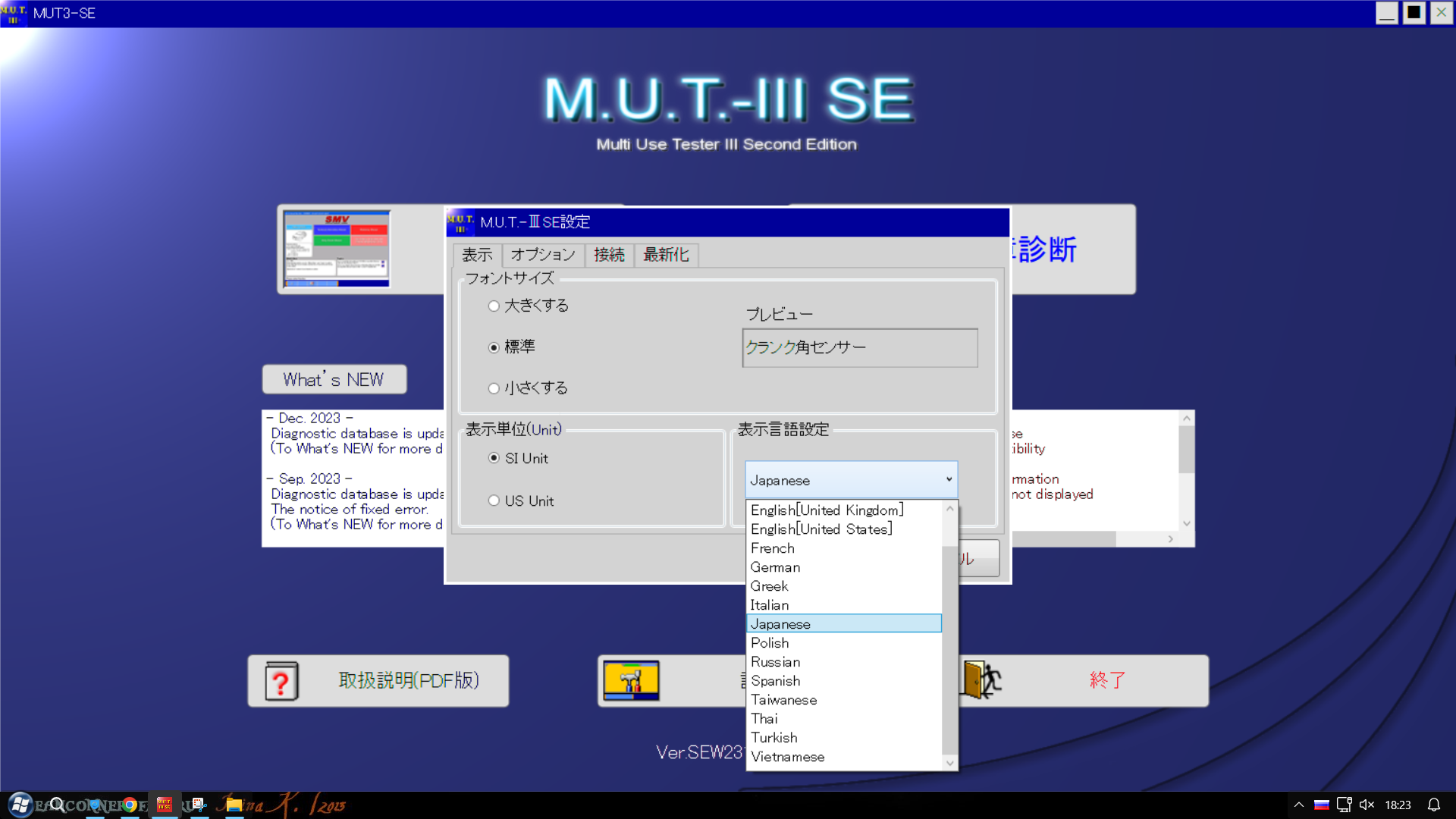Click the What's NEW button
The width and height of the screenshot is (1456, 819).
(x=334, y=379)
